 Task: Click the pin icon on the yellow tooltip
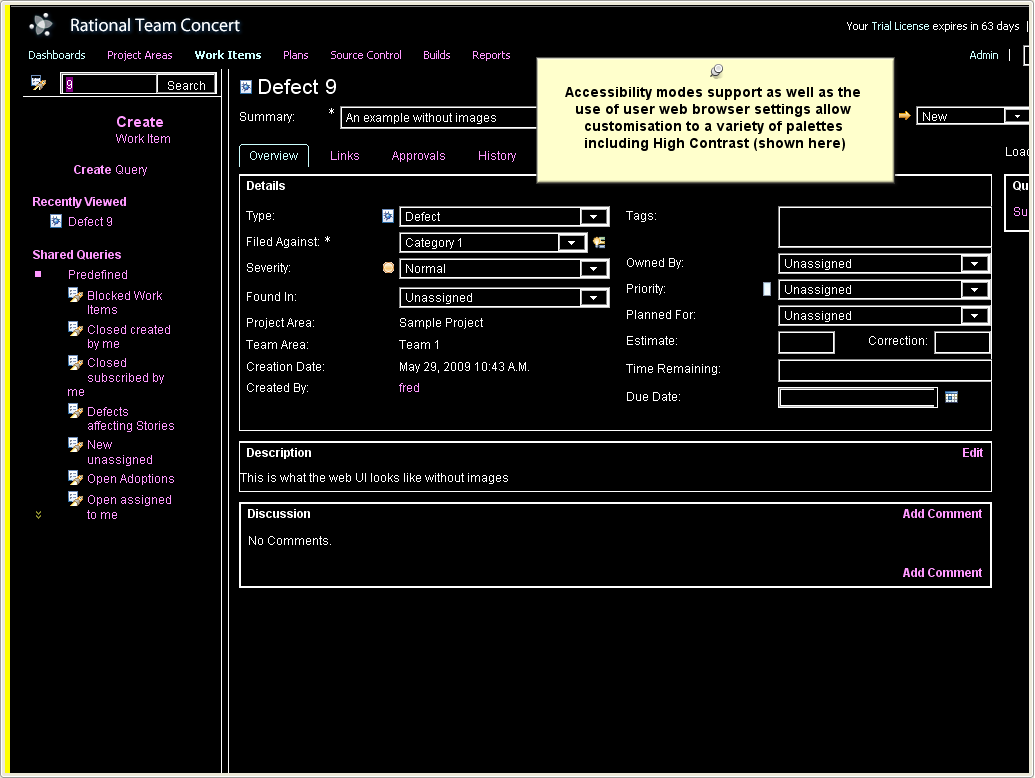coord(716,70)
